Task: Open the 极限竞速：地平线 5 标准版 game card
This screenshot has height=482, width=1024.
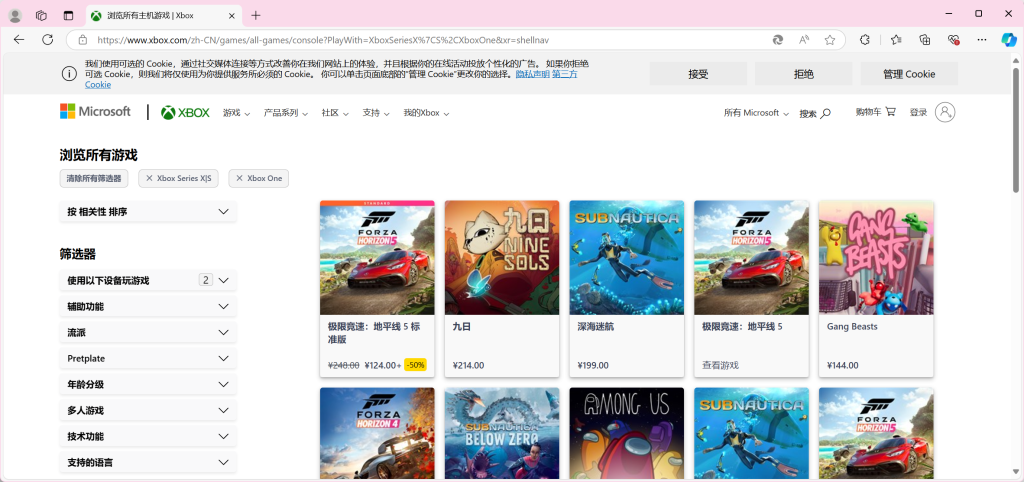Action: [377, 289]
